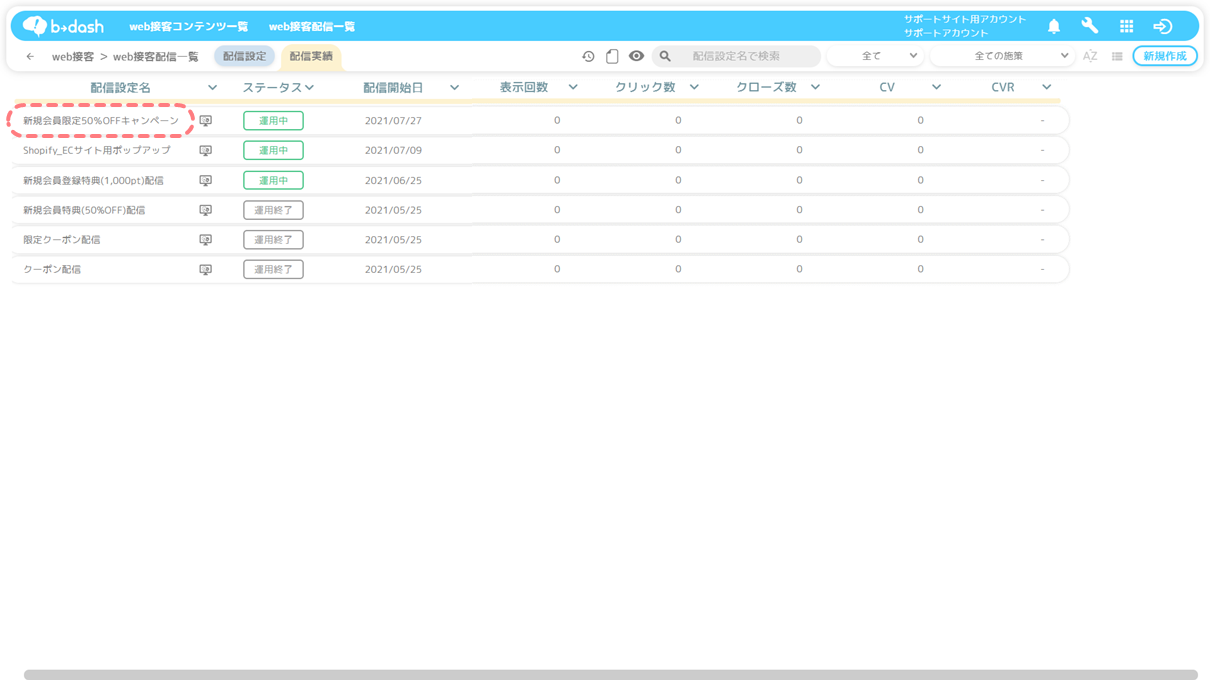Expand the 配信設定名 column menu
This screenshot has width=1210, height=680.
coord(212,88)
